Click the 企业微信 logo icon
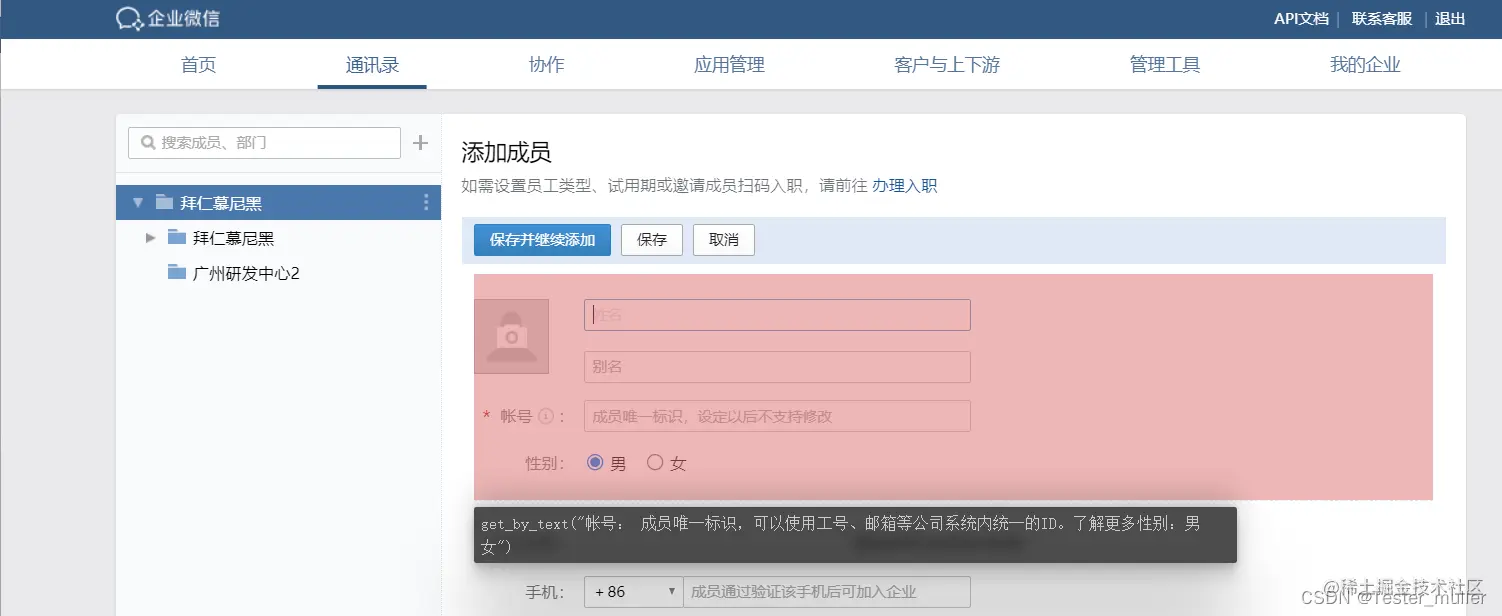The width and height of the screenshot is (1502, 616). 128,18
